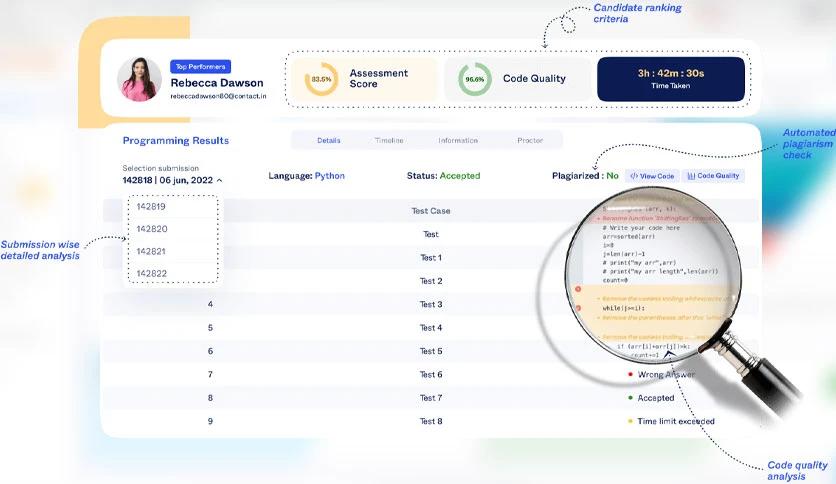Click the Assessment Score 83.5% ring
This screenshot has height=484, width=836.
point(321,79)
